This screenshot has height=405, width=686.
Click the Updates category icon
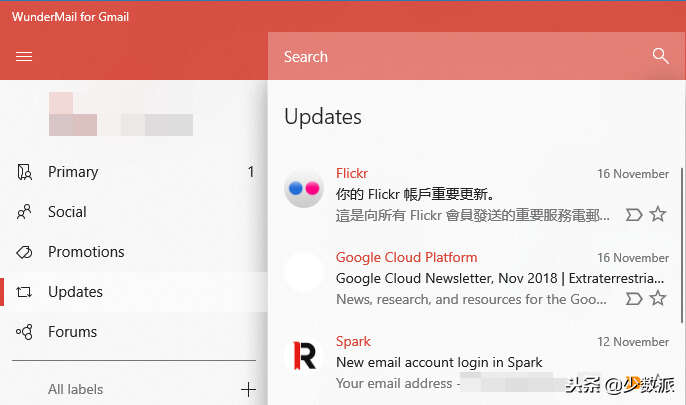click(24, 292)
